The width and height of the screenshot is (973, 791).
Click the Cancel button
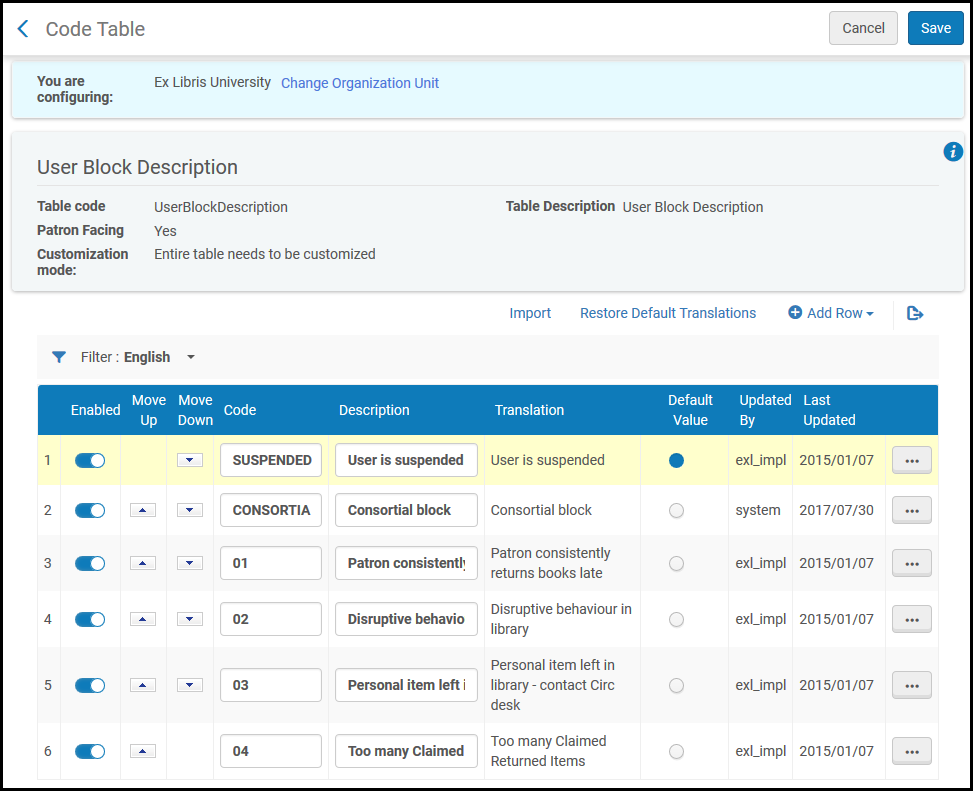[863, 28]
